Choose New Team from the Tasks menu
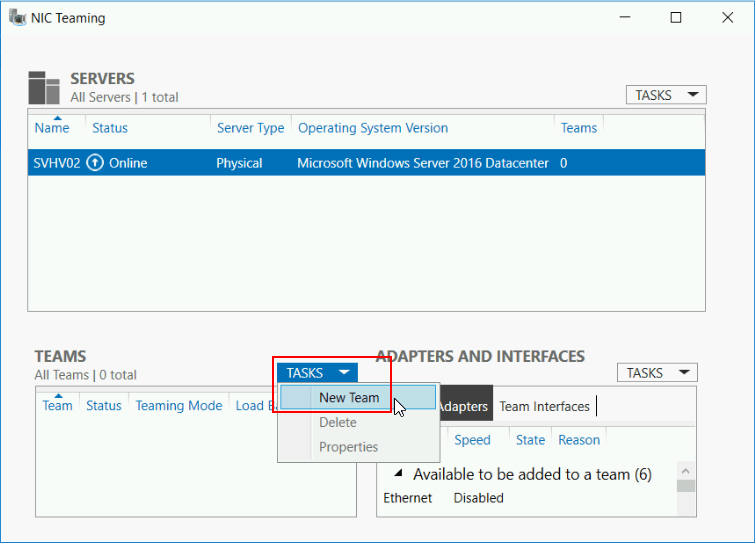 [x=358, y=398]
